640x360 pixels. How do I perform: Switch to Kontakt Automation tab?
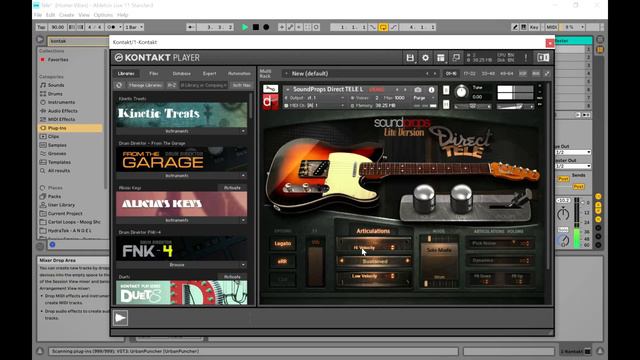pos(239,73)
